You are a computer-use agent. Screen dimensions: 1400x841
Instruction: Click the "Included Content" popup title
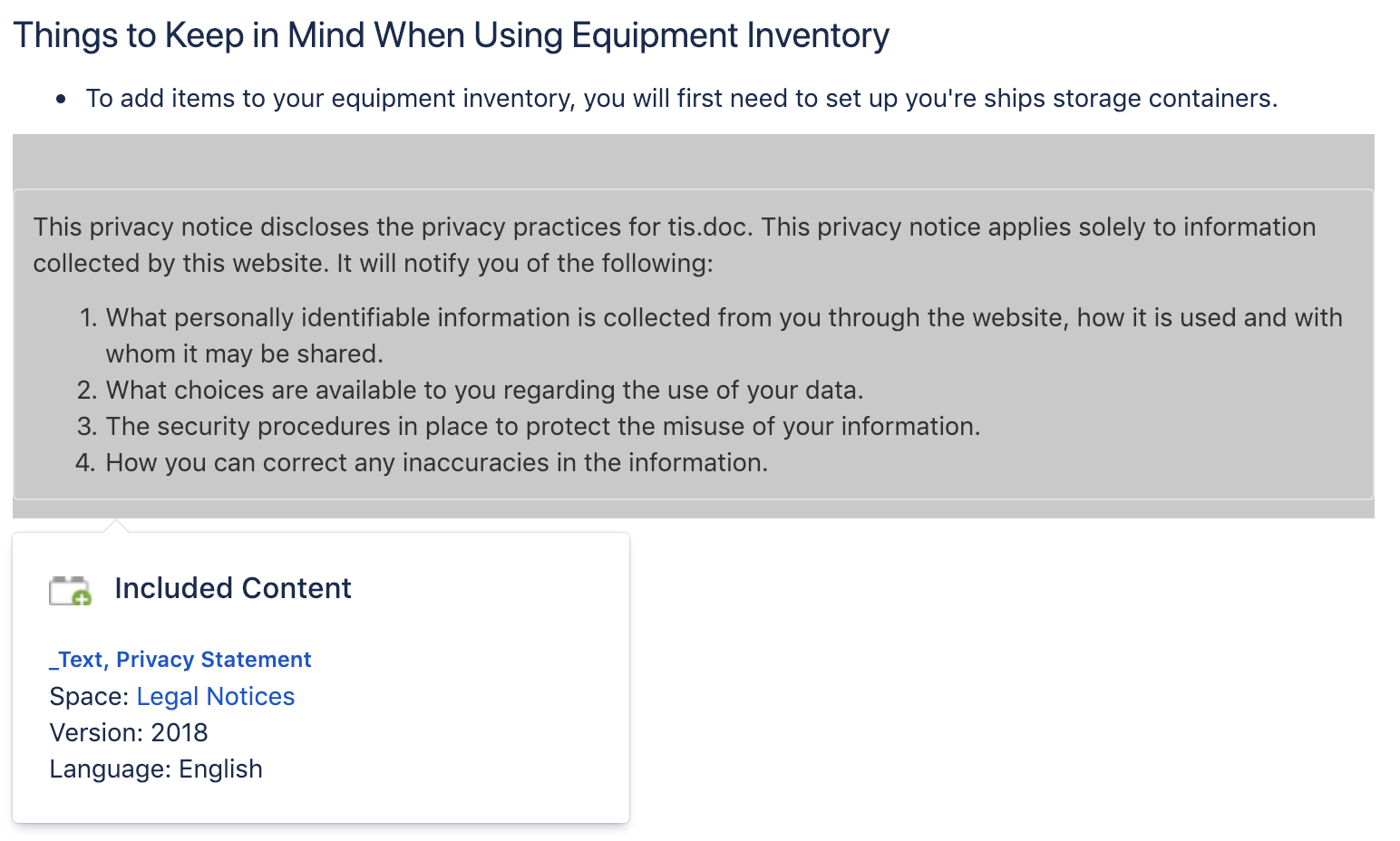click(232, 588)
